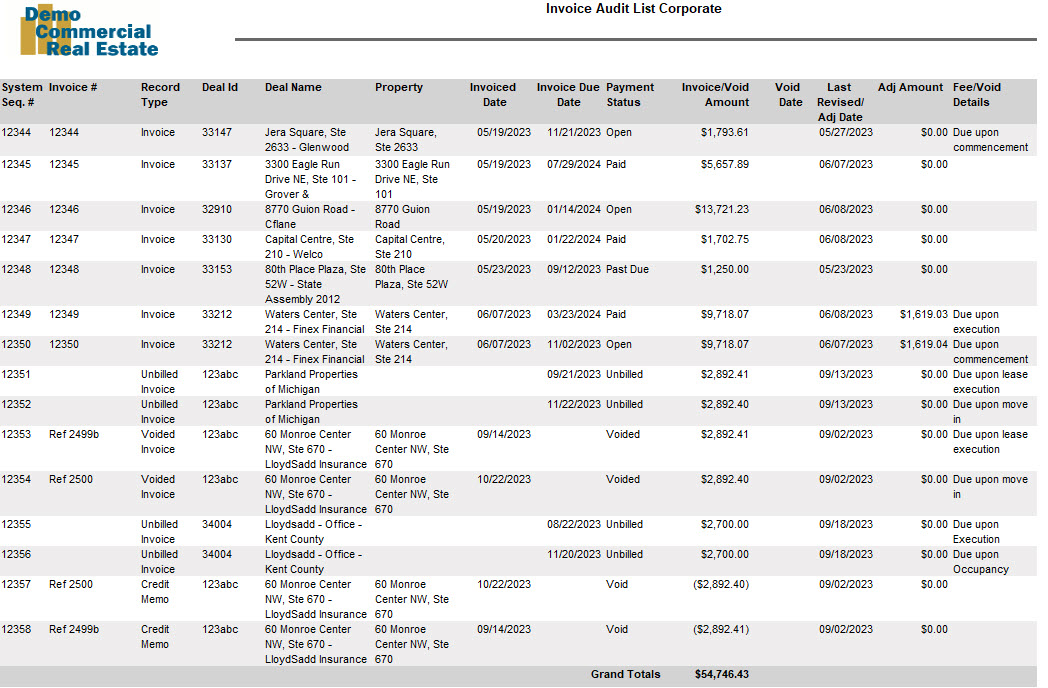The height and width of the screenshot is (688, 1048).
Task: Select invoice number 12344 row
Action: tap(518, 140)
